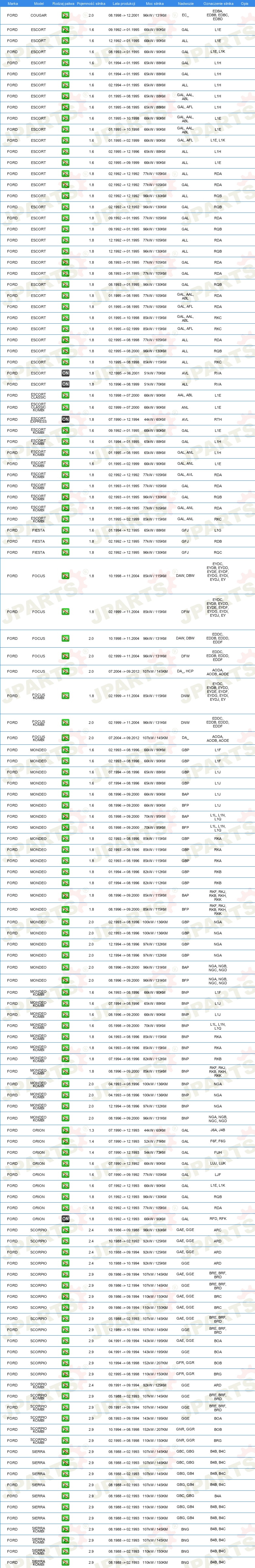
Task: Click the petrol icon for FOCUS 1.8 DAW, DBW
Action: [x=65, y=575]
